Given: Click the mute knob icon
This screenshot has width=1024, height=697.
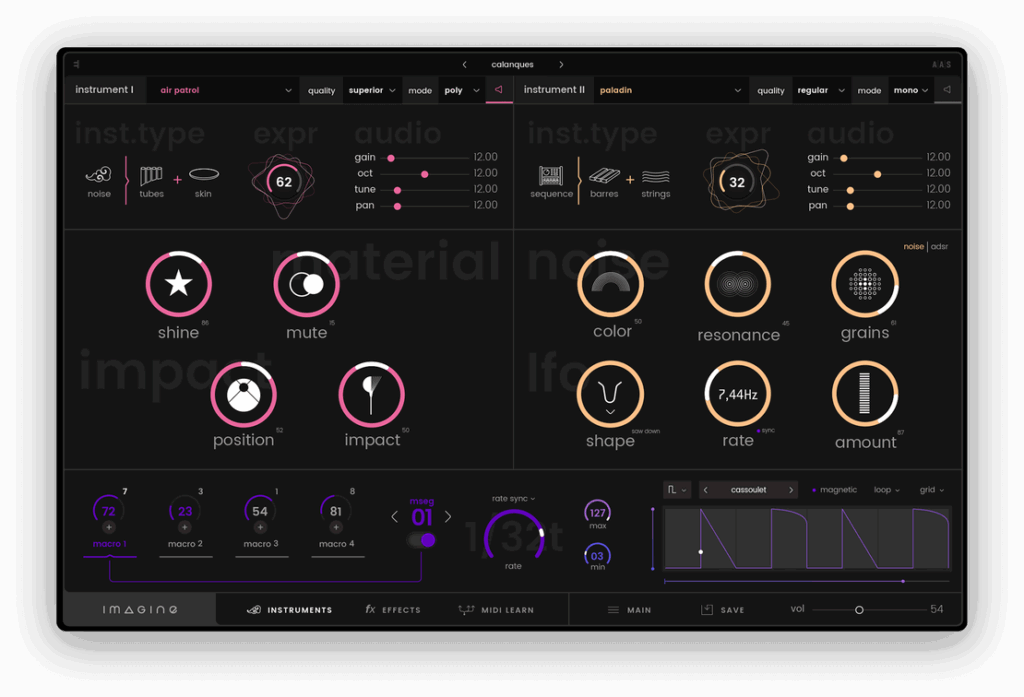Looking at the screenshot, I should pyautogui.click(x=306, y=284).
